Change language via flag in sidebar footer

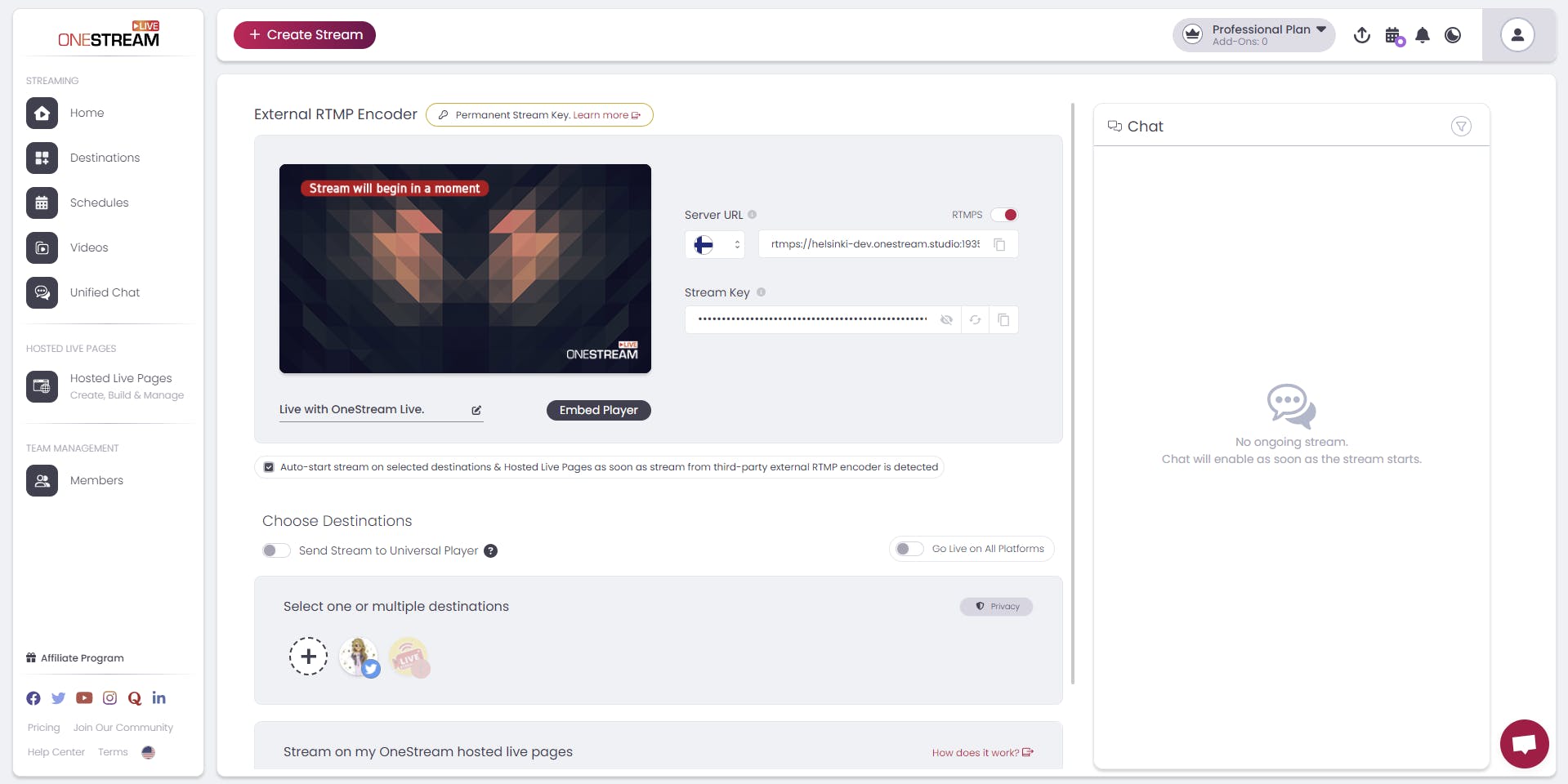point(148,752)
